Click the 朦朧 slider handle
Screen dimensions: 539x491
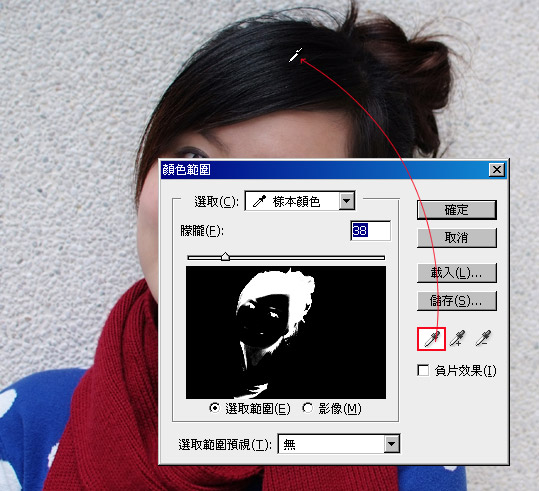(225, 257)
